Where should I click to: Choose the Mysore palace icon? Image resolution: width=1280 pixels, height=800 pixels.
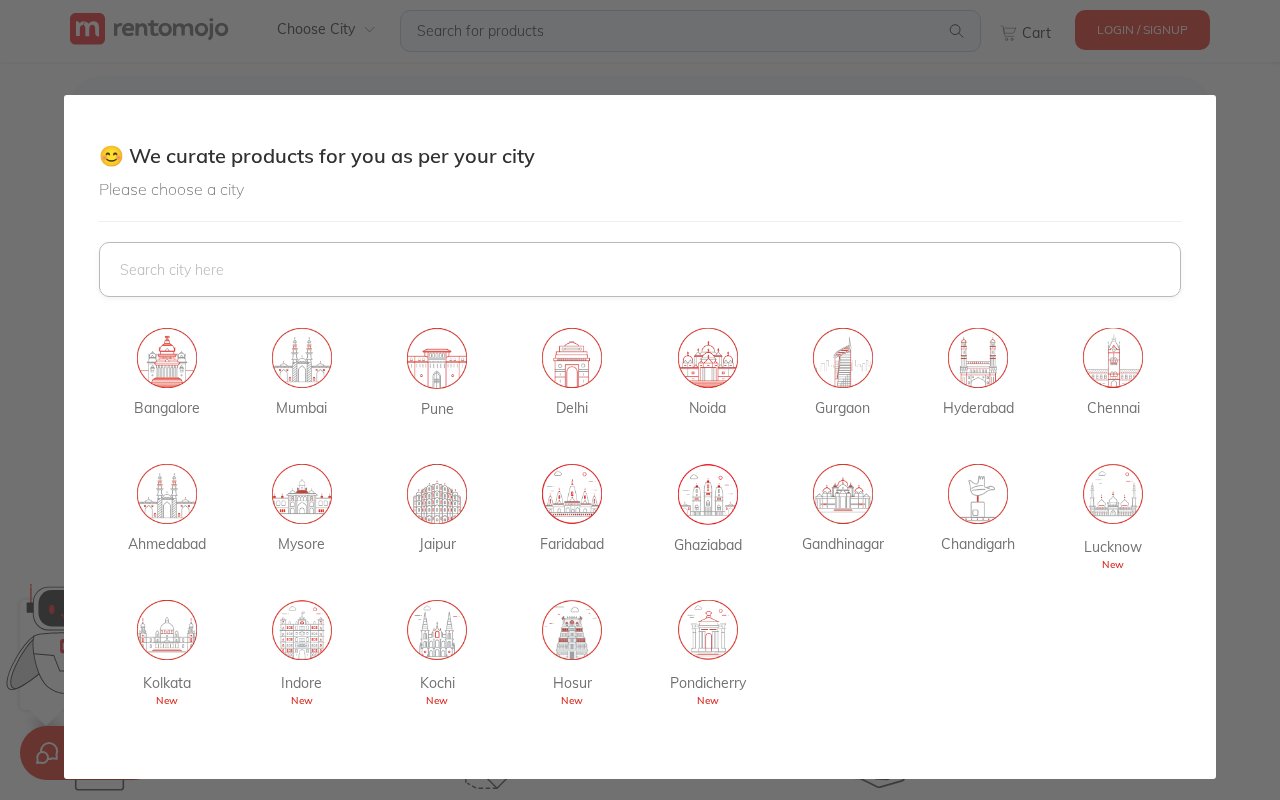[302, 494]
